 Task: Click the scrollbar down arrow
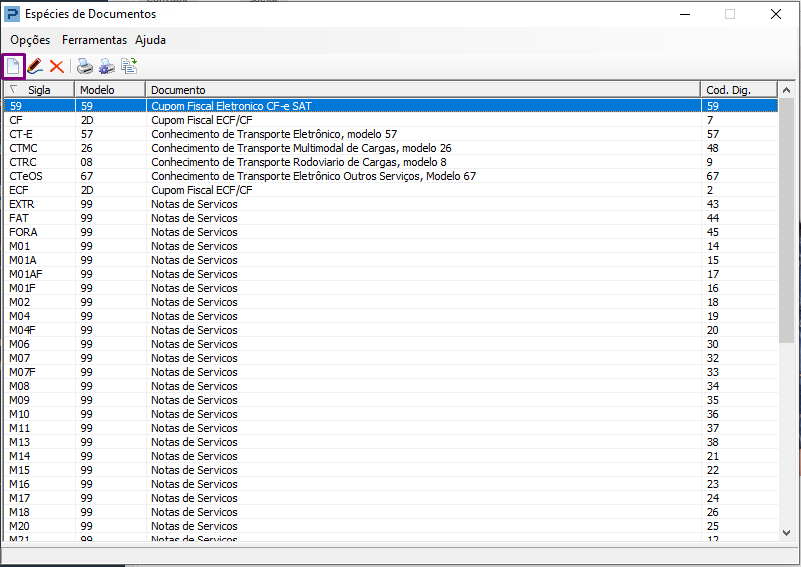point(787,533)
